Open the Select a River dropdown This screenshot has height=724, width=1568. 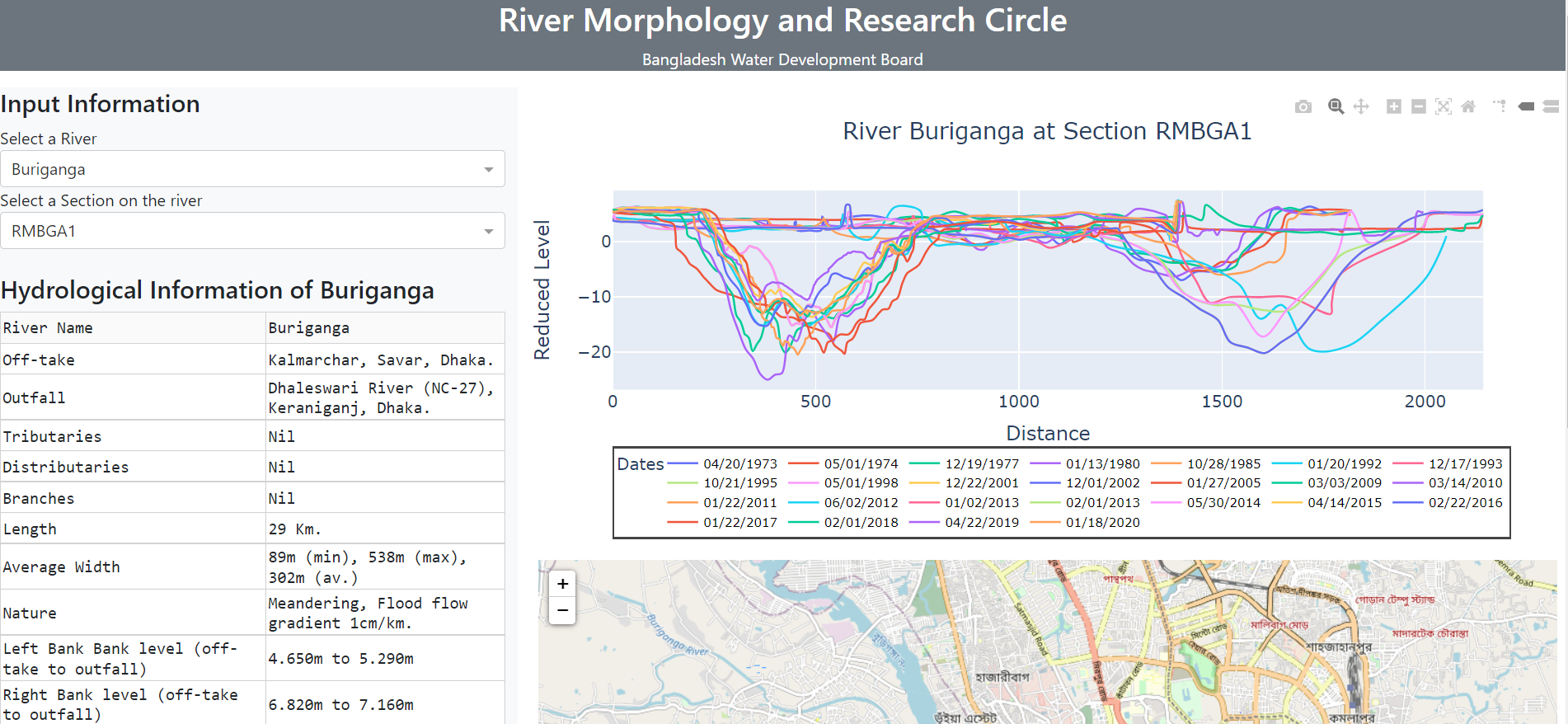pyautogui.click(x=252, y=169)
